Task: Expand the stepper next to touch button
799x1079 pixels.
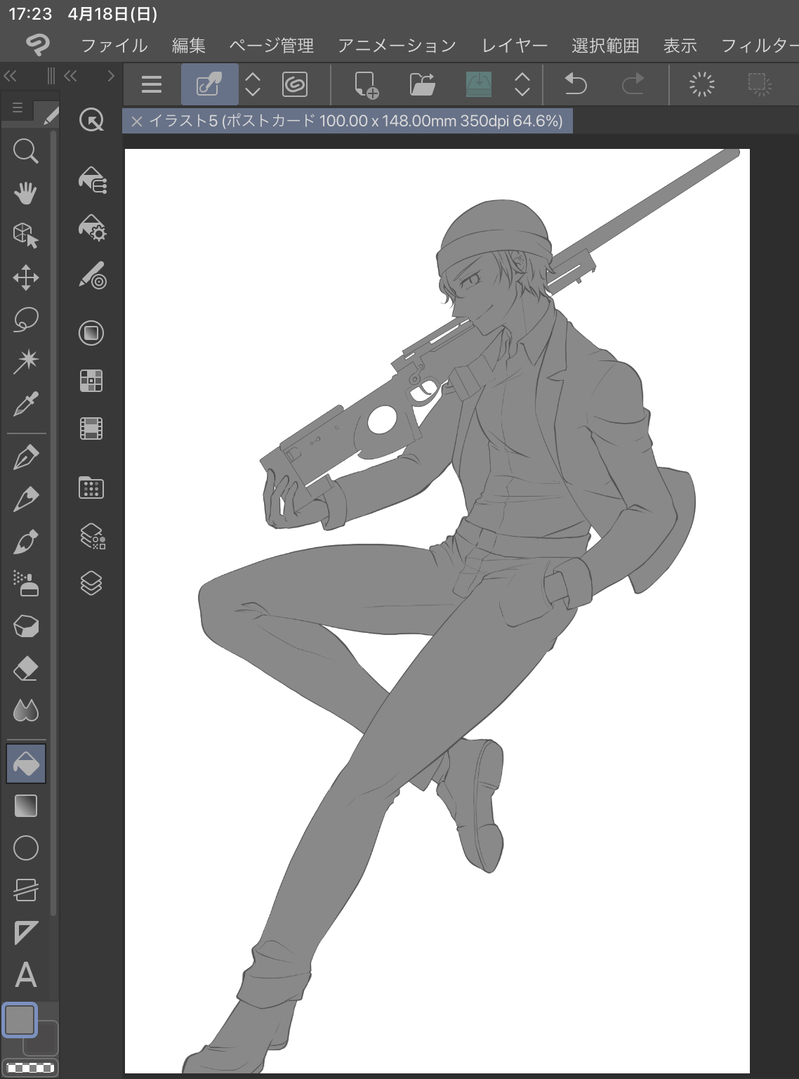Action: tap(253, 84)
